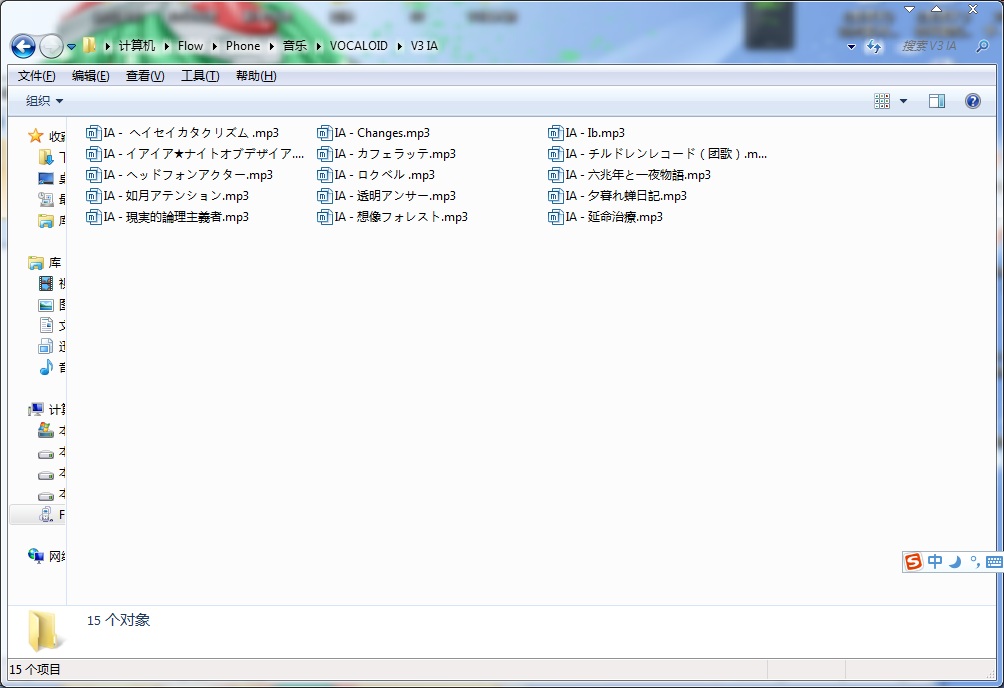Select file IA - イアイア★ナイトオブデザイア
Image resolution: width=1004 pixels, height=688 pixels.
tap(195, 154)
